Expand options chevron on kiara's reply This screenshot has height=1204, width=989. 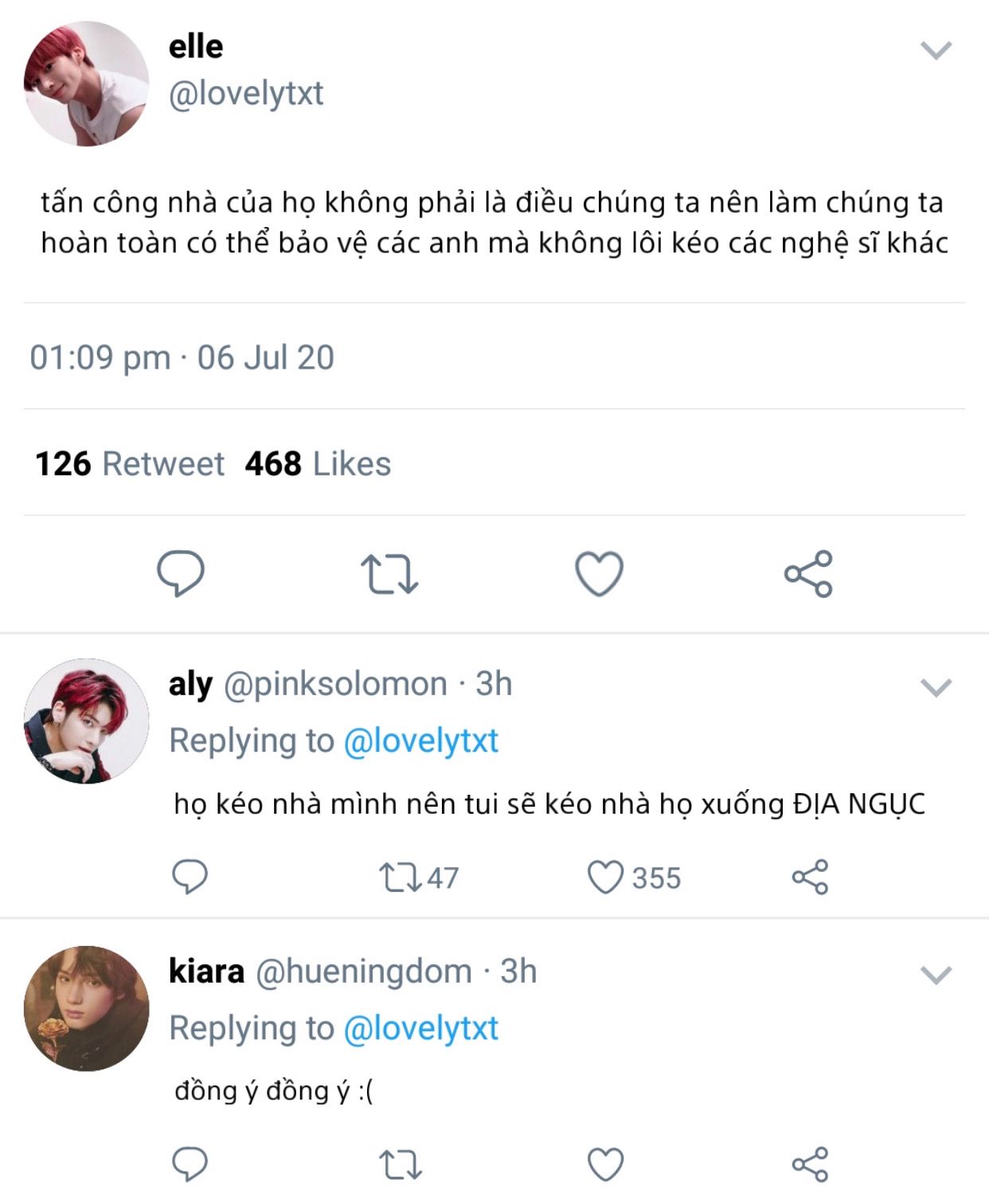[936, 975]
